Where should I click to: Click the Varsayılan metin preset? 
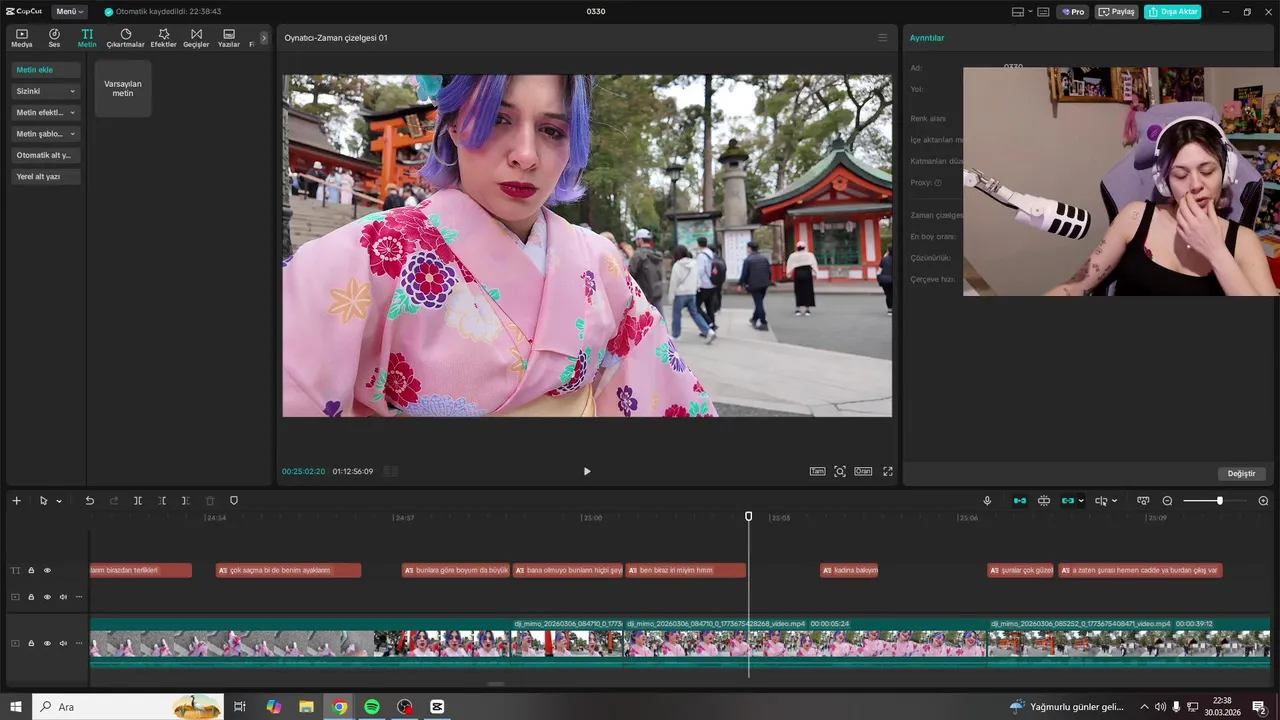pyautogui.click(x=123, y=88)
